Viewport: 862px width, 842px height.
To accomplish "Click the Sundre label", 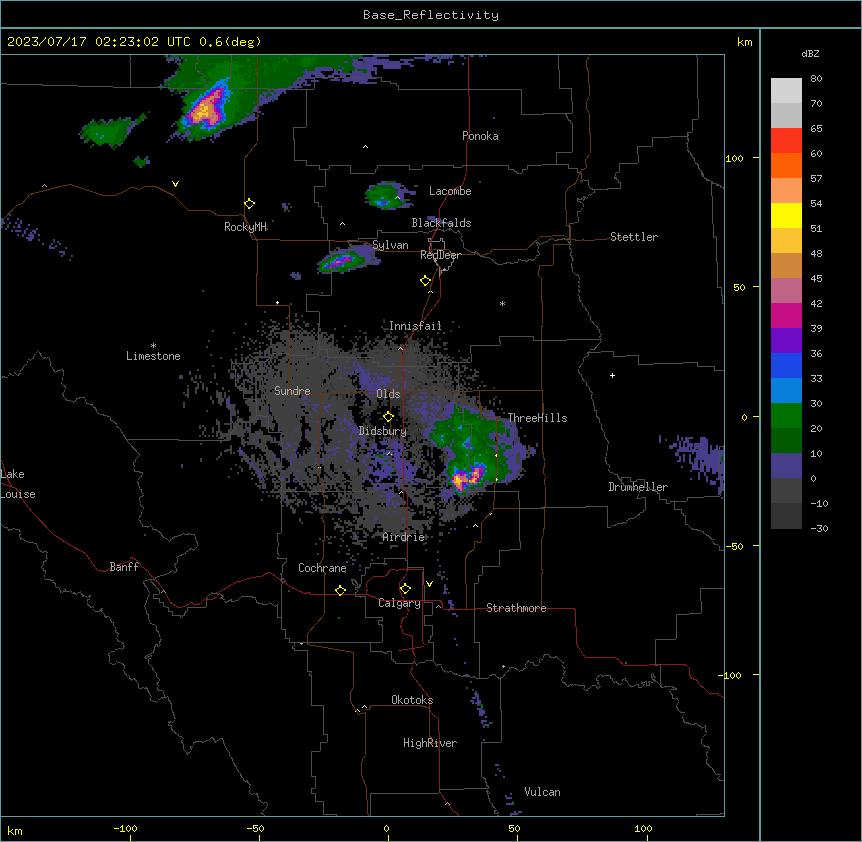I will tap(292, 391).
